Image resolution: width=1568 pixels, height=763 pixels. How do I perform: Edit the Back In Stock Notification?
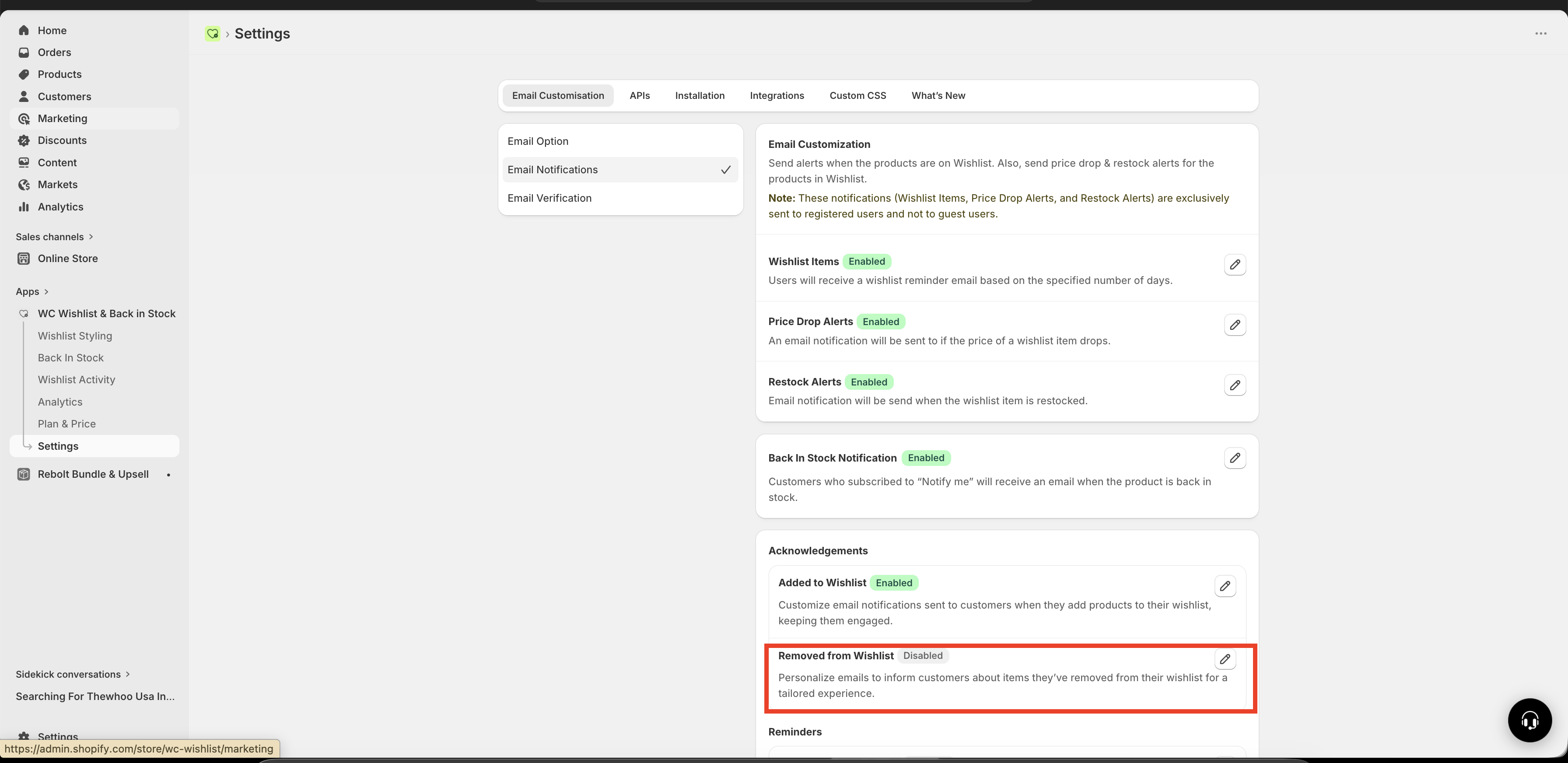click(1235, 458)
